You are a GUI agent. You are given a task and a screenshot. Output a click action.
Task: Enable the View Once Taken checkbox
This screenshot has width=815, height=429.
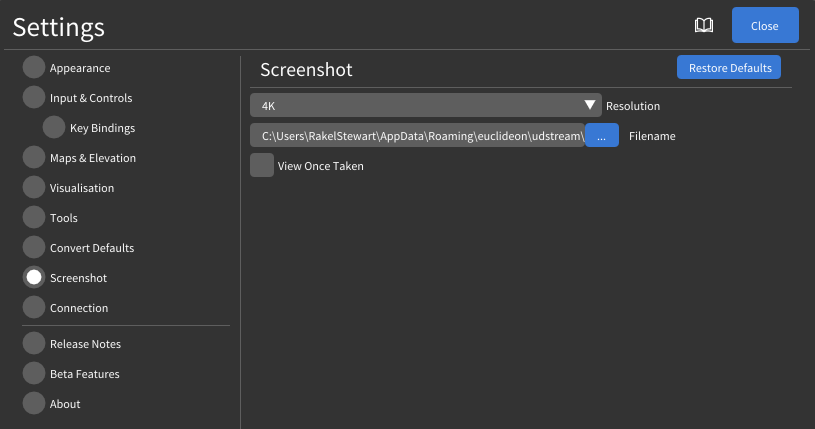pos(262,166)
